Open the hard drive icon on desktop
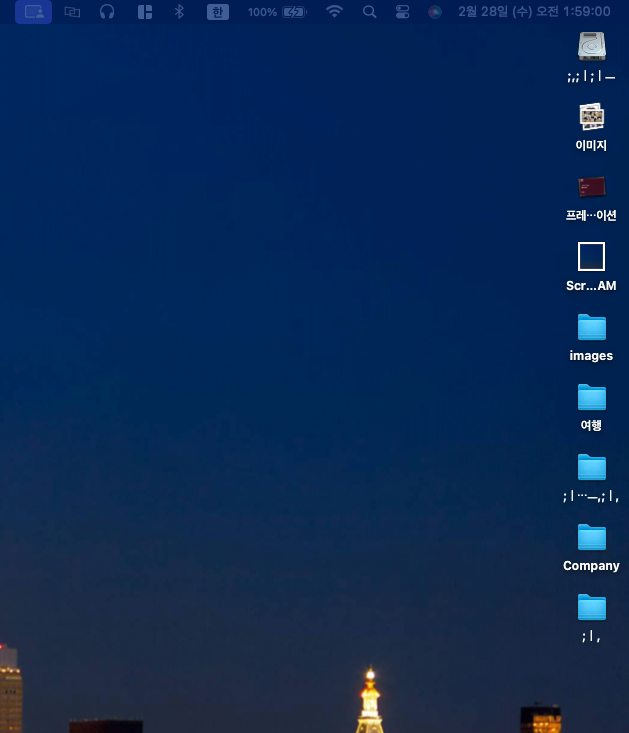Viewport: 629px width, 733px height. tap(591, 47)
